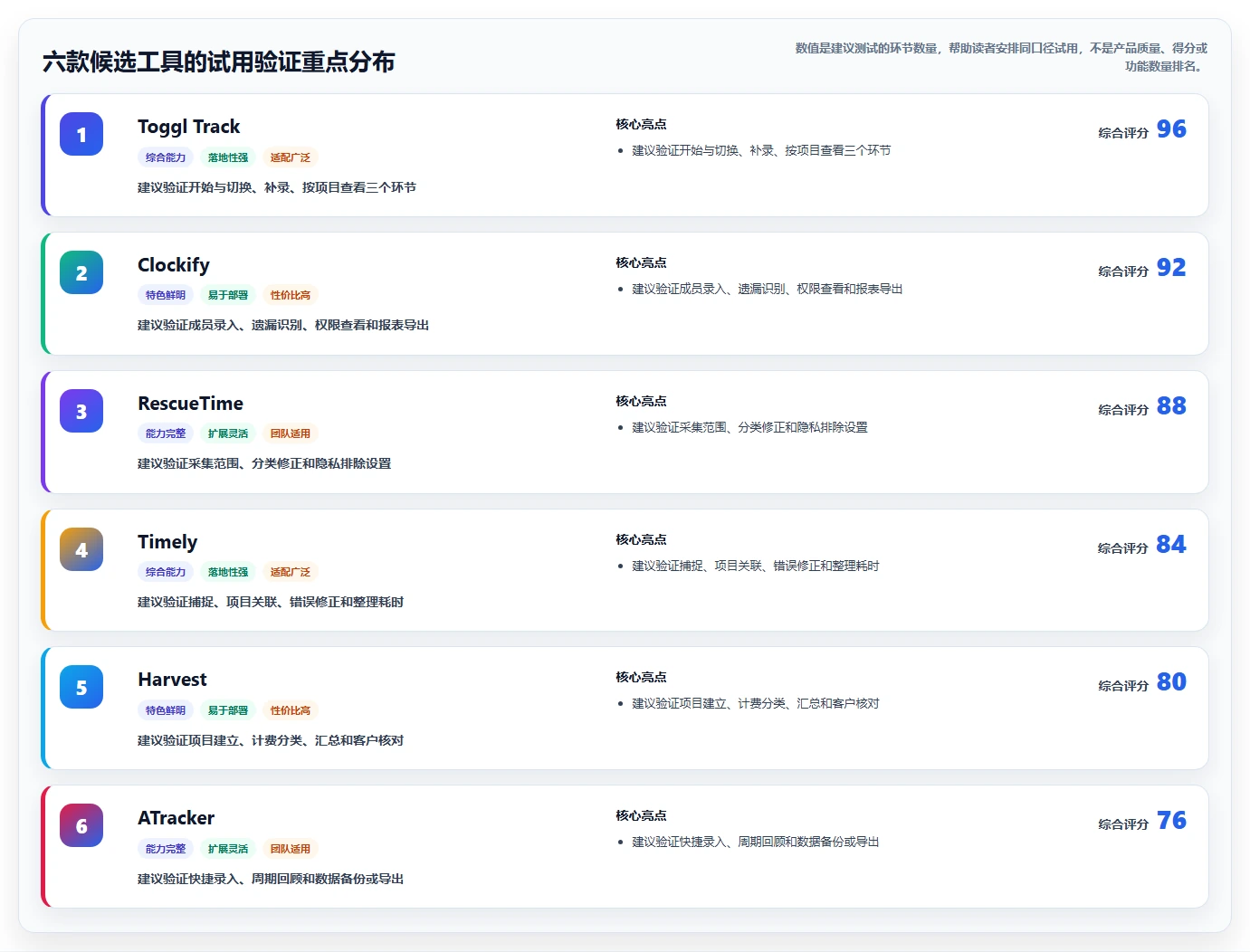
Task: Click the score 88 for RescueTime
Action: click(x=1171, y=406)
